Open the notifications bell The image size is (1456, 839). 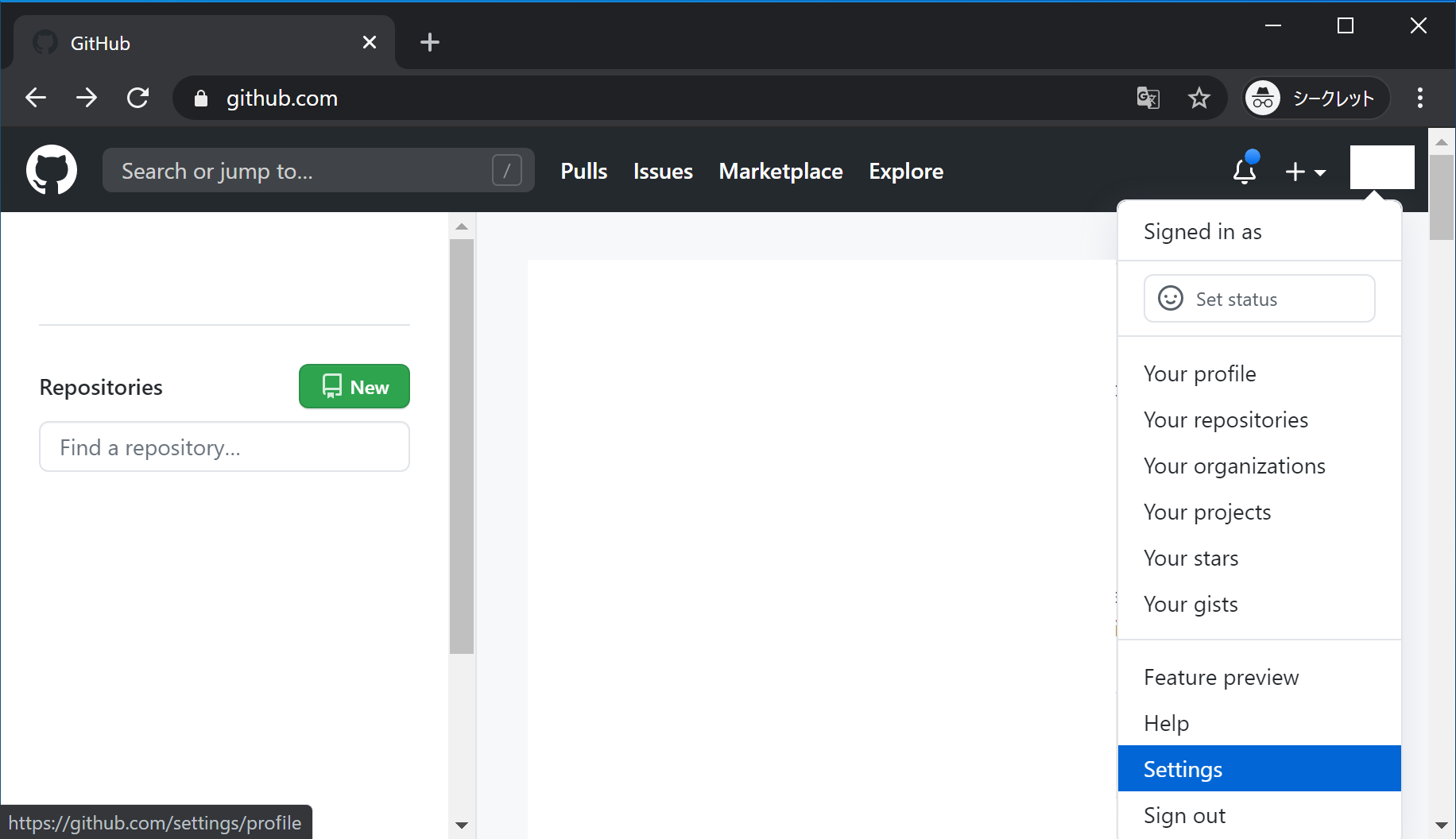click(1244, 171)
